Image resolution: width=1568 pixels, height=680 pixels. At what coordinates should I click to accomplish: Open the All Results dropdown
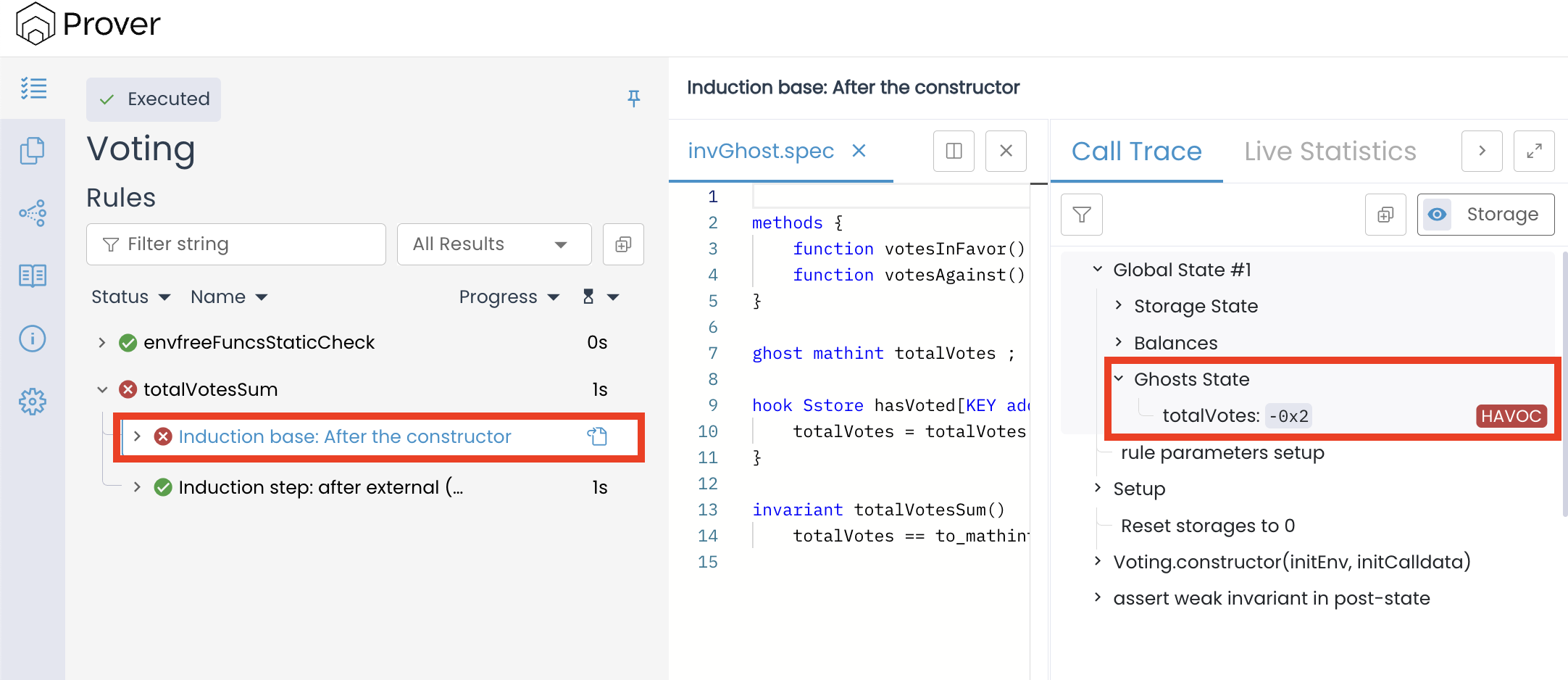493,244
